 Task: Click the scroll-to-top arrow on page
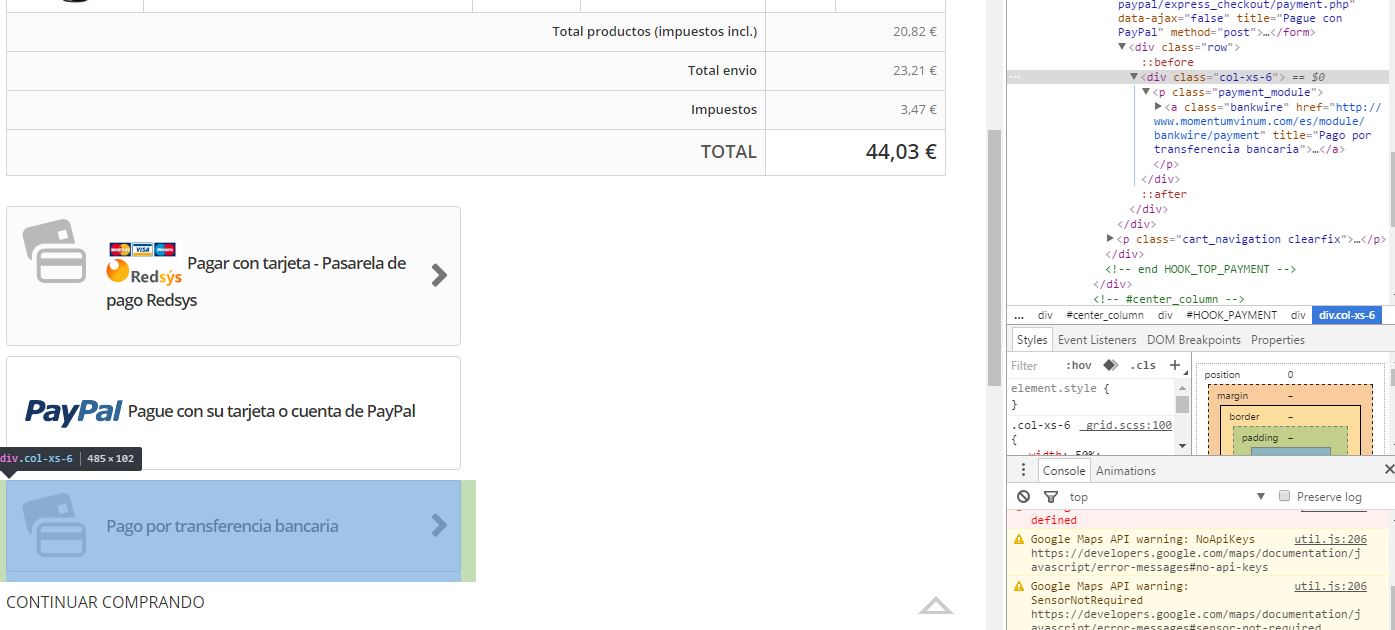[x=935, y=606]
